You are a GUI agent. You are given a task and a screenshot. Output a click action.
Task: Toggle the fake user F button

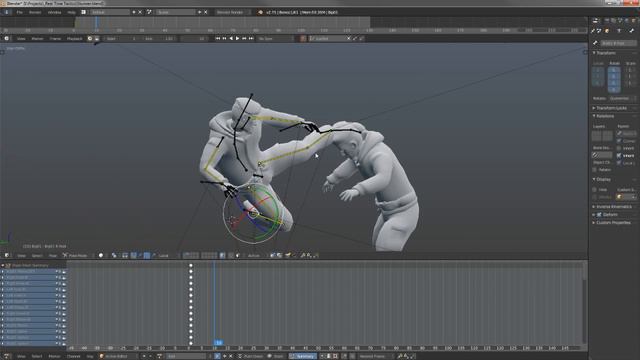[x=218, y=356]
